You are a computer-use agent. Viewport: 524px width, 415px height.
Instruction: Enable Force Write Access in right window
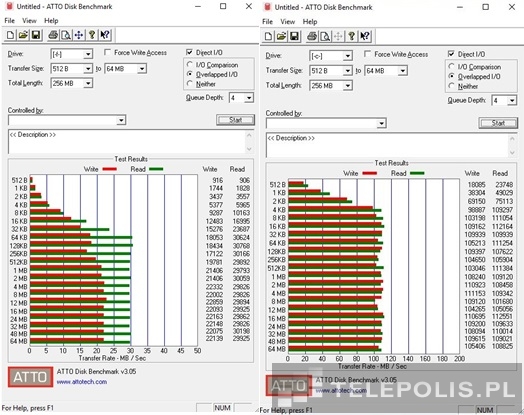(367, 54)
